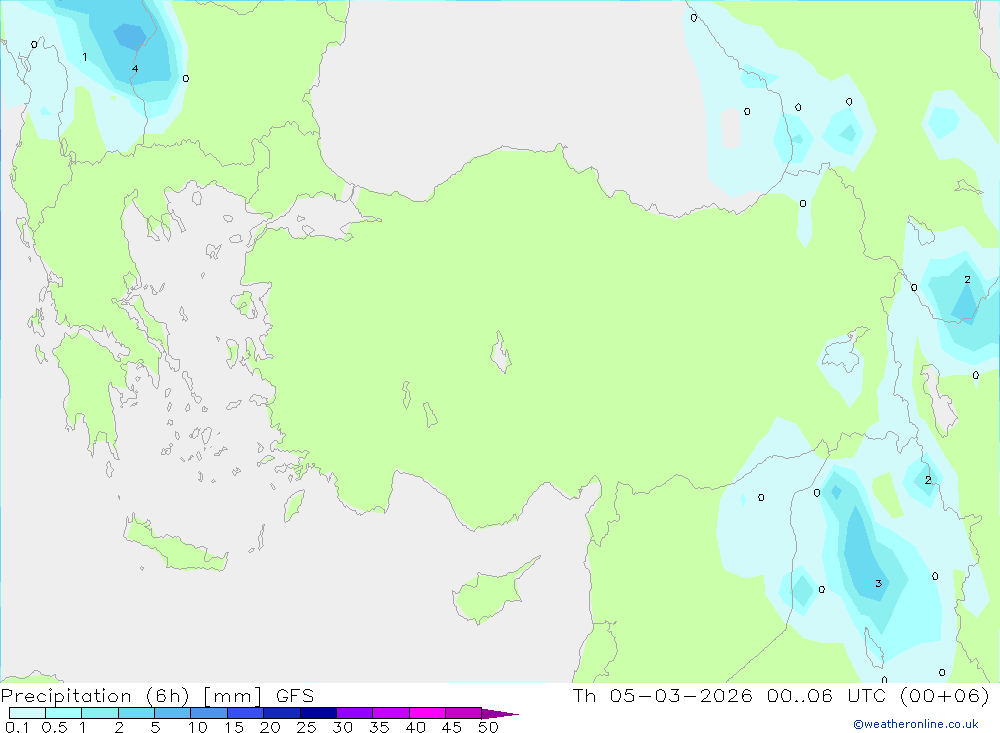Click the '10' legend scale label
The image size is (1000, 733).
(x=198, y=727)
